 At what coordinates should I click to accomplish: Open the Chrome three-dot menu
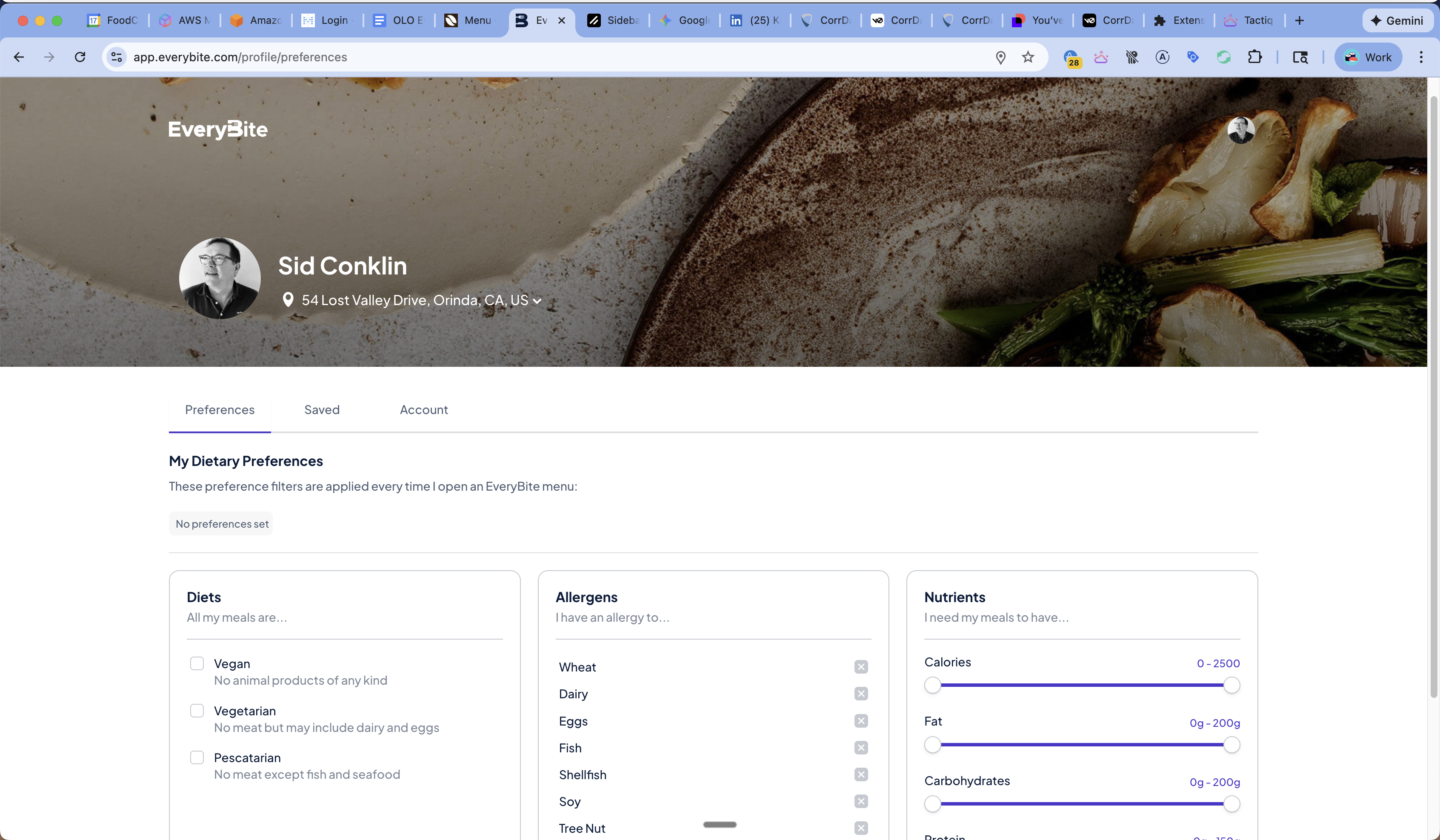tap(1420, 57)
